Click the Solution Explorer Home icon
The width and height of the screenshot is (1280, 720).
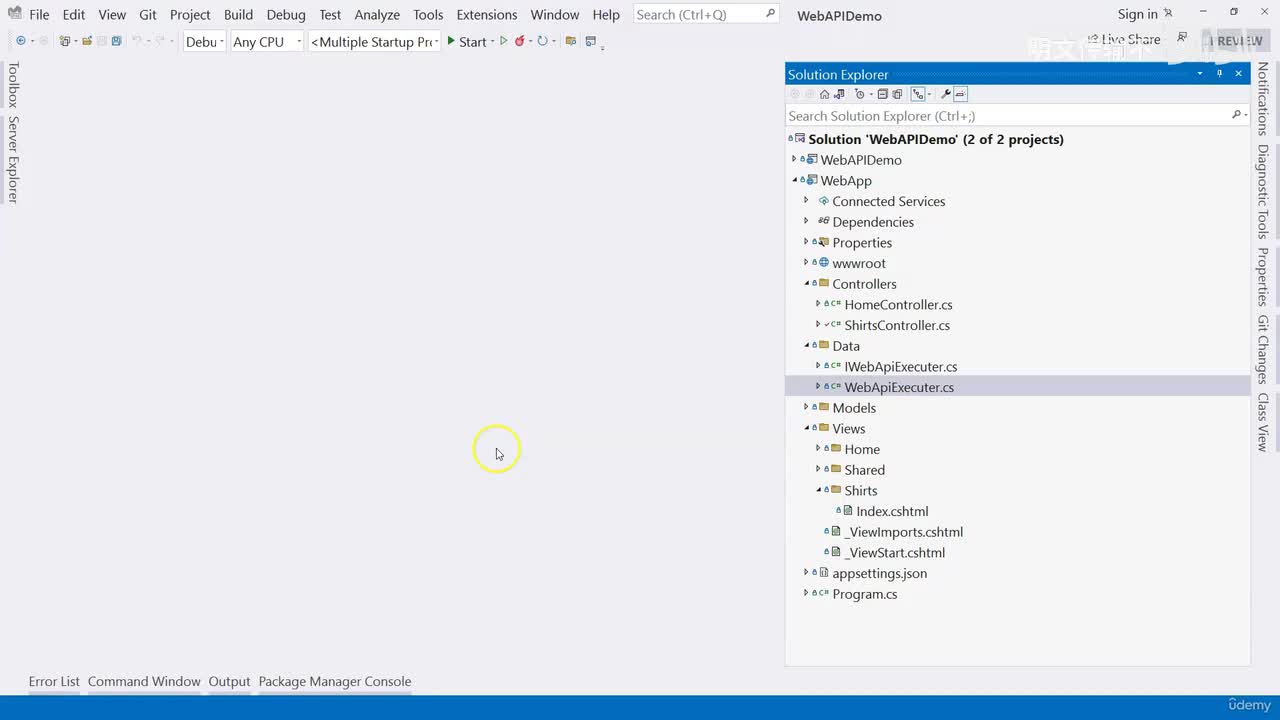tap(825, 94)
